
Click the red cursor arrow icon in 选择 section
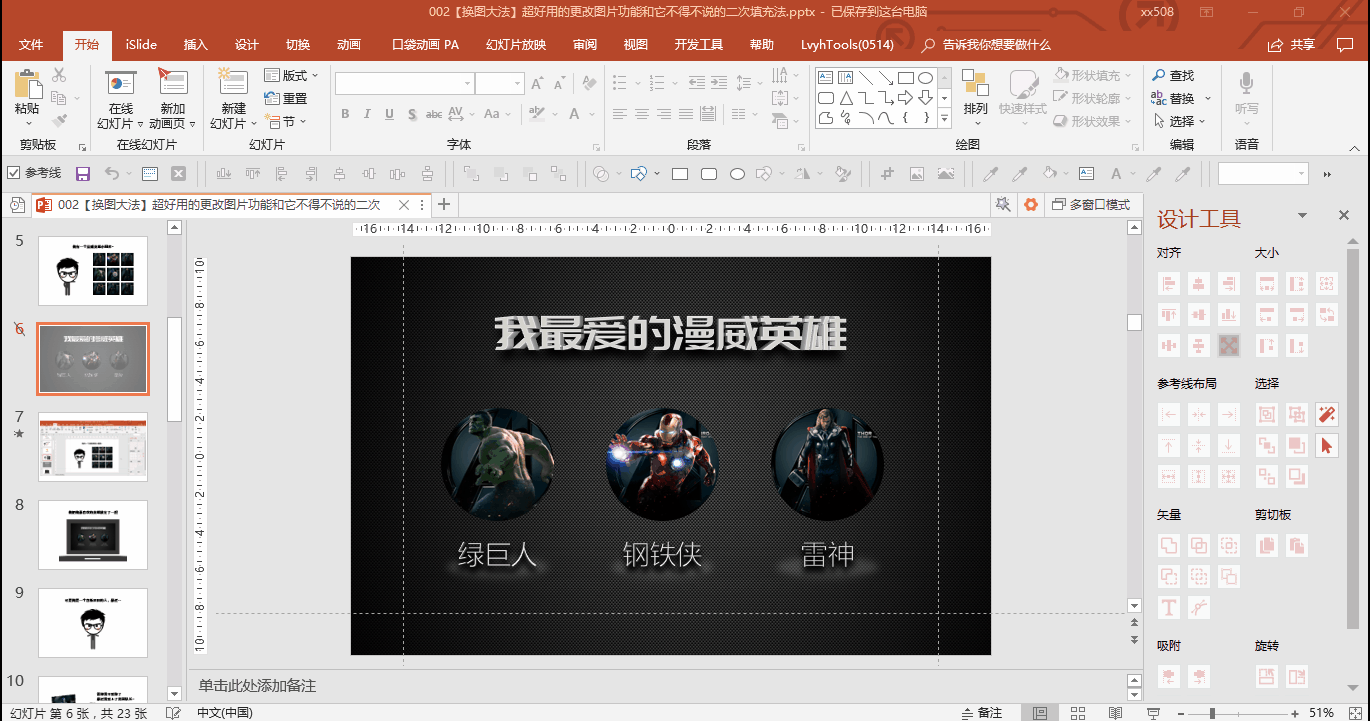pyautogui.click(x=1327, y=446)
